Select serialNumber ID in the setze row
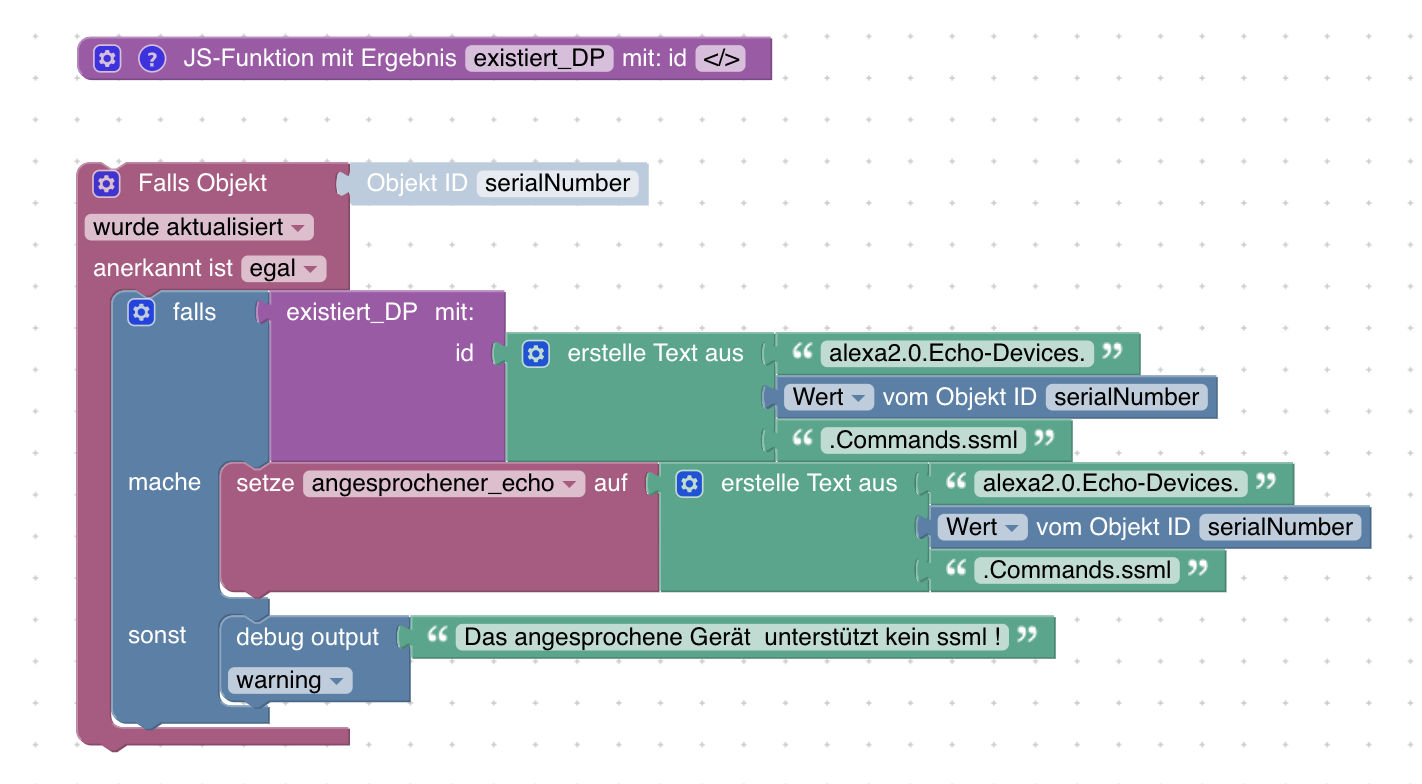Screen dimensions: 1422x784 pyautogui.click(x=1281, y=527)
